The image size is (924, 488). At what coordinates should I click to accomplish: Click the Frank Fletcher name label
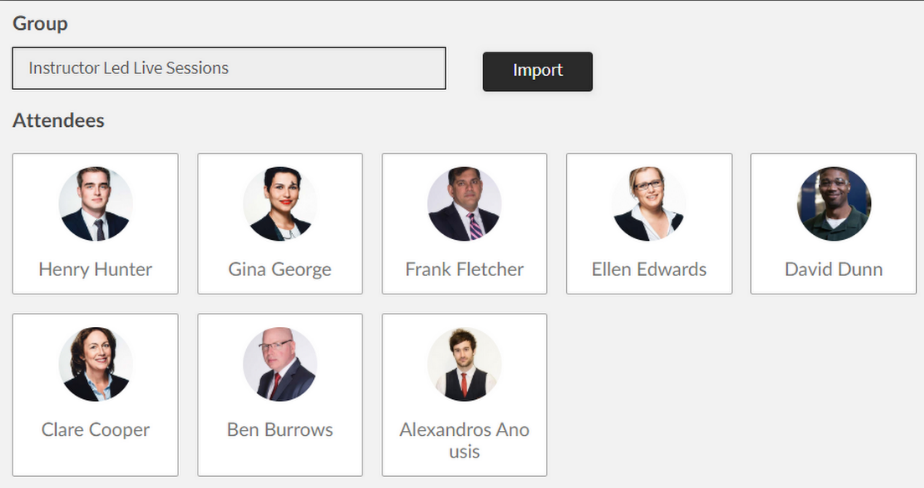pos(464,269)
